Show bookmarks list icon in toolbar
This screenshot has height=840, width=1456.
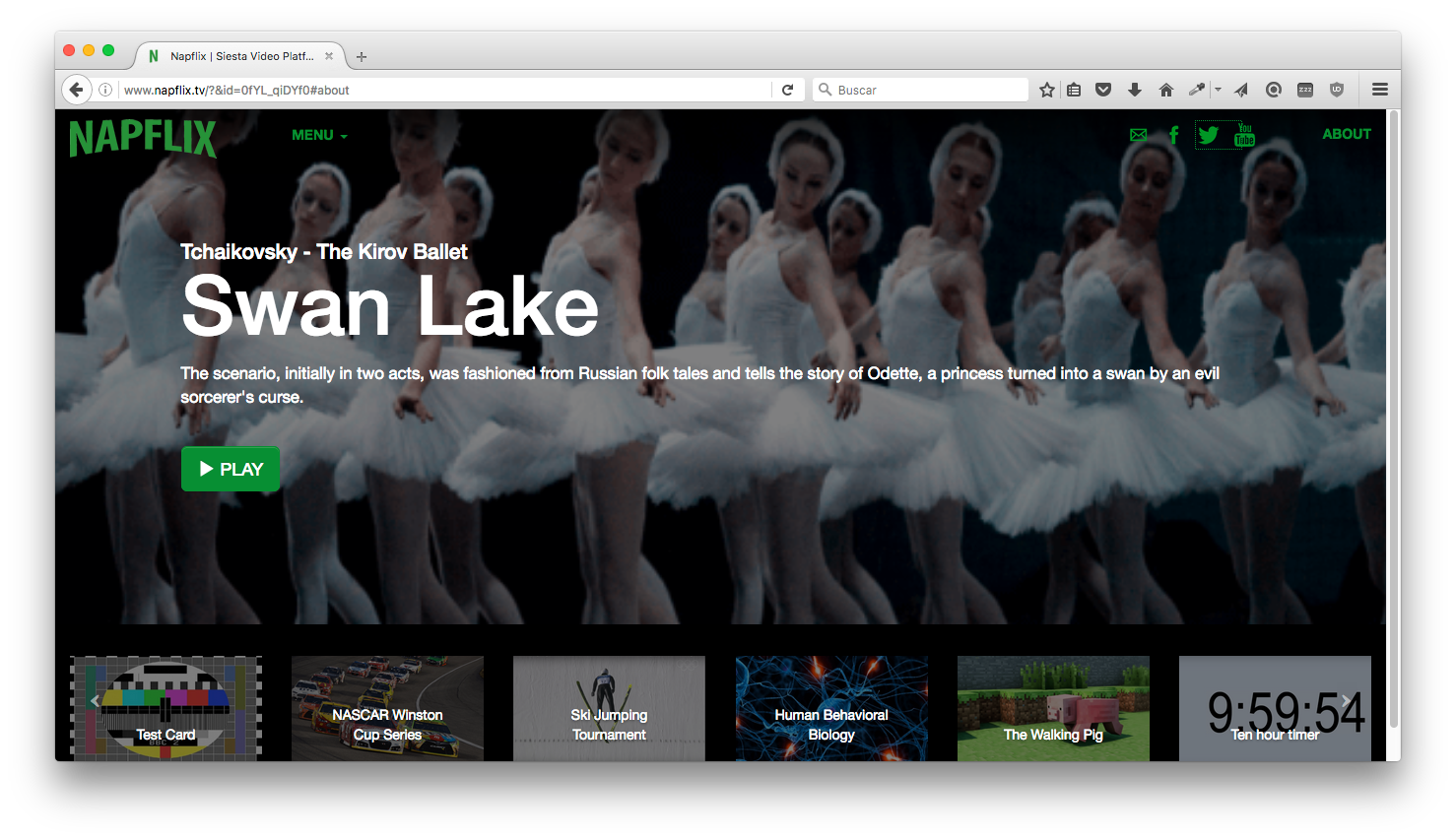[1074, 90]
